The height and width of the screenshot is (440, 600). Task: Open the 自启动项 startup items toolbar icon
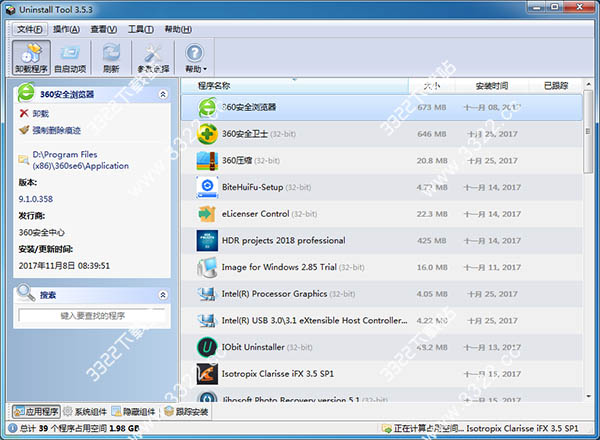pyautogui.click(x=70, y=58)
